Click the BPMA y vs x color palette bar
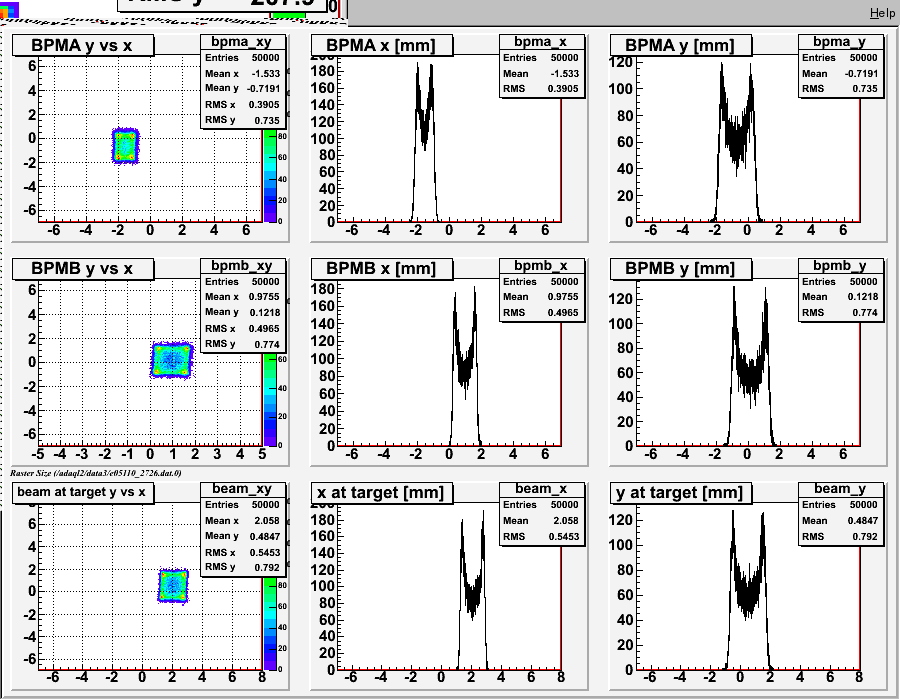The width and height of the screenshot is (900, 700). (270, 176)
